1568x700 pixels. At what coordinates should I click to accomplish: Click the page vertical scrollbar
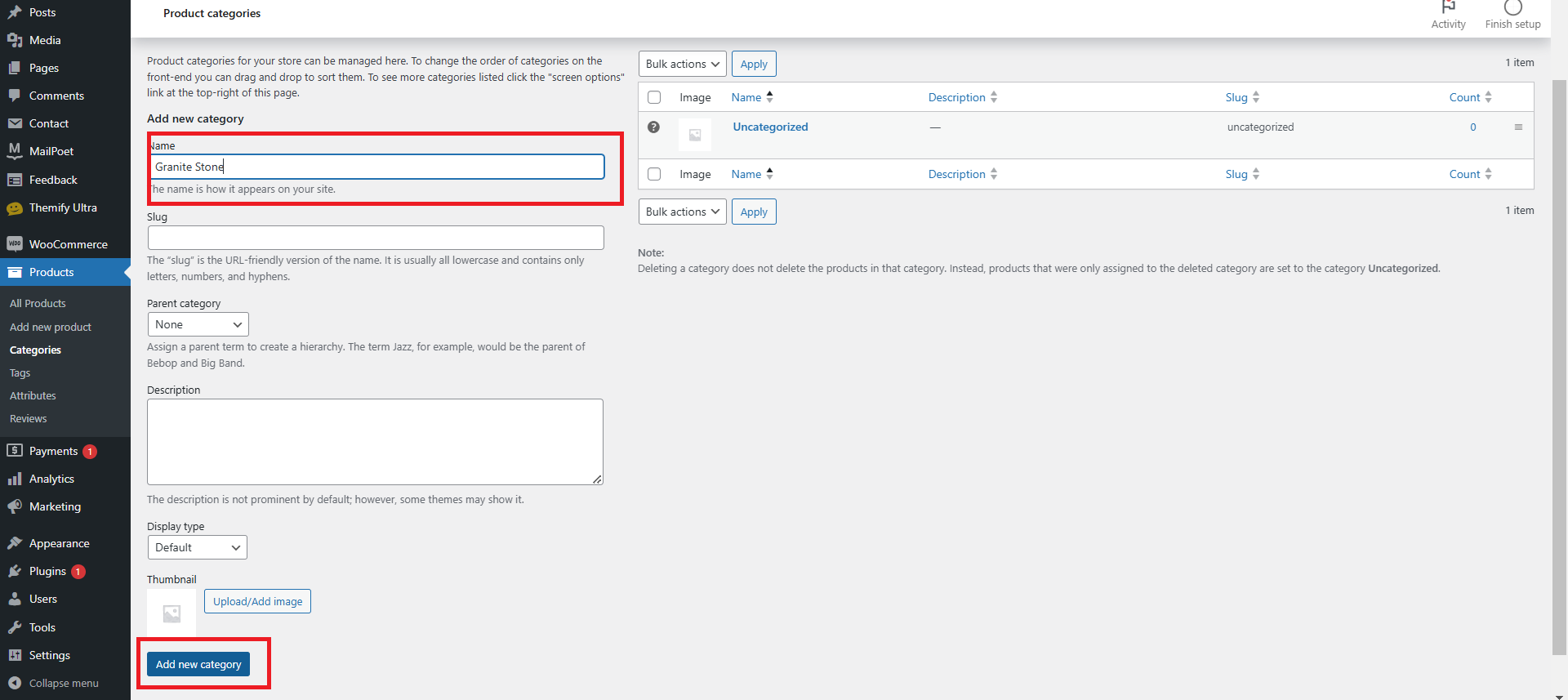point(1559,368)
